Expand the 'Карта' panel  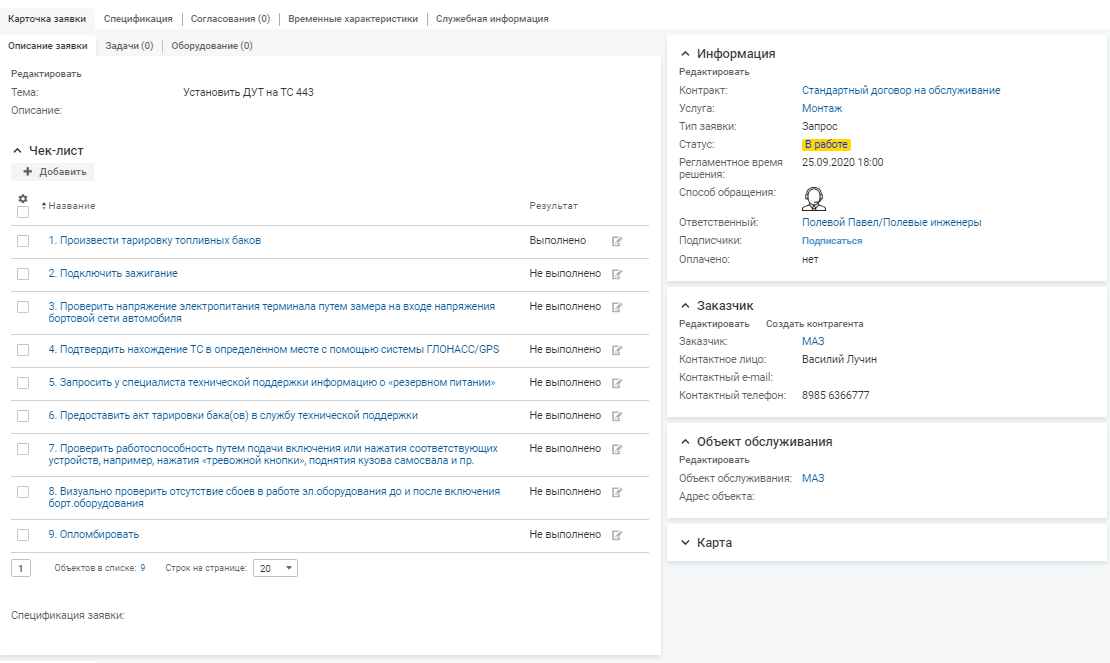pos(685,543)
